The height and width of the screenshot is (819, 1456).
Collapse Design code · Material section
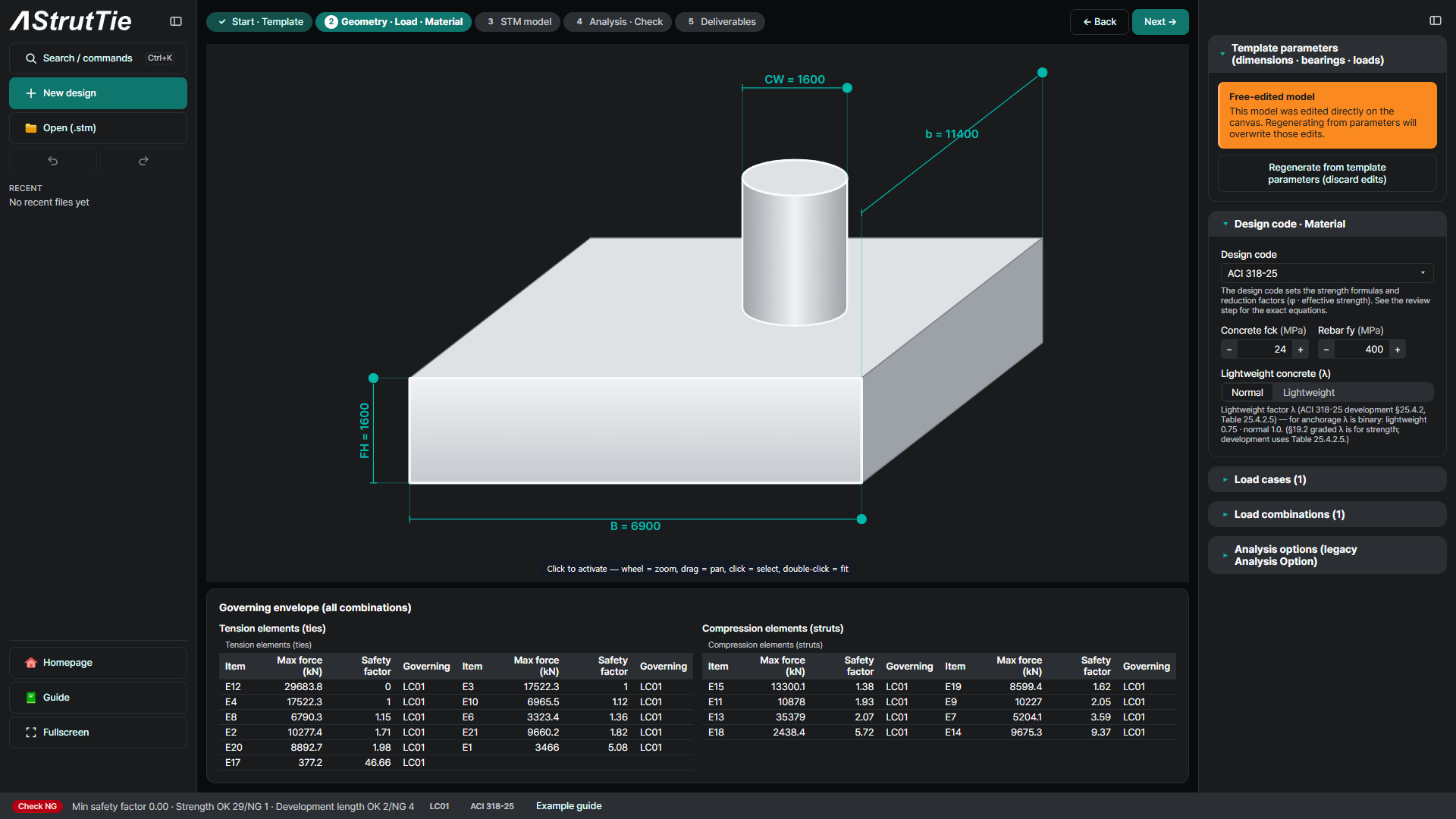1327,224
